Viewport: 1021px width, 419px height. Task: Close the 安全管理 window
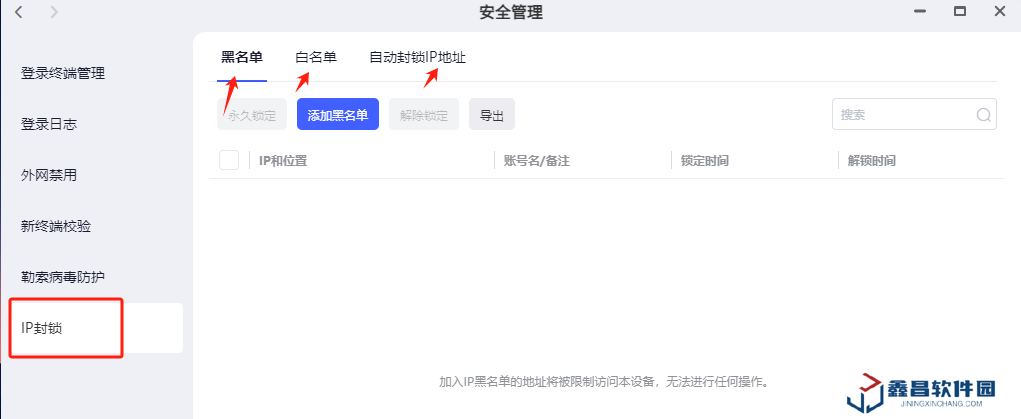(x=999, y=12)
